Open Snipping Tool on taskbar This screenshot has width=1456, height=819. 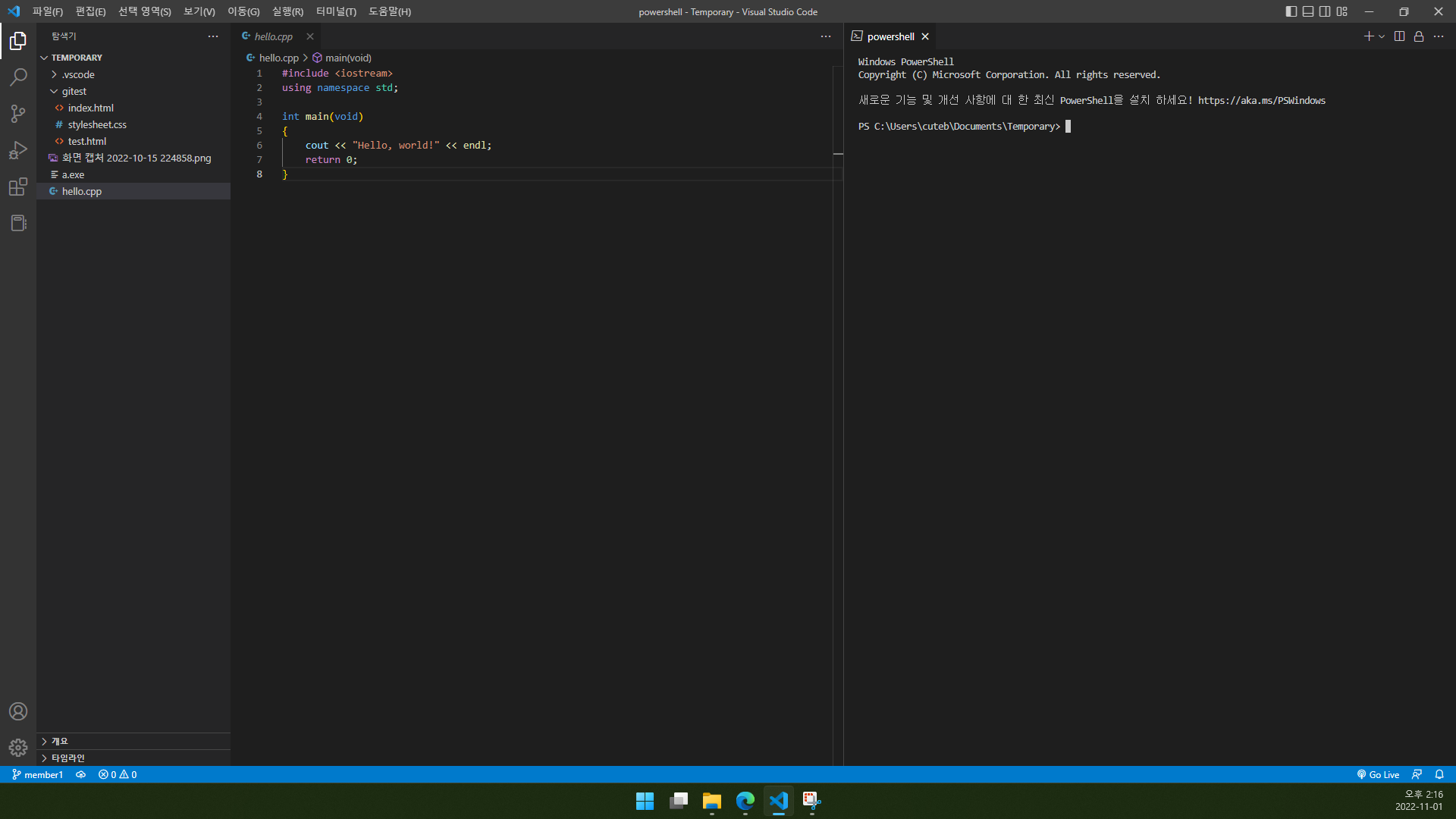tap(812, 801)
